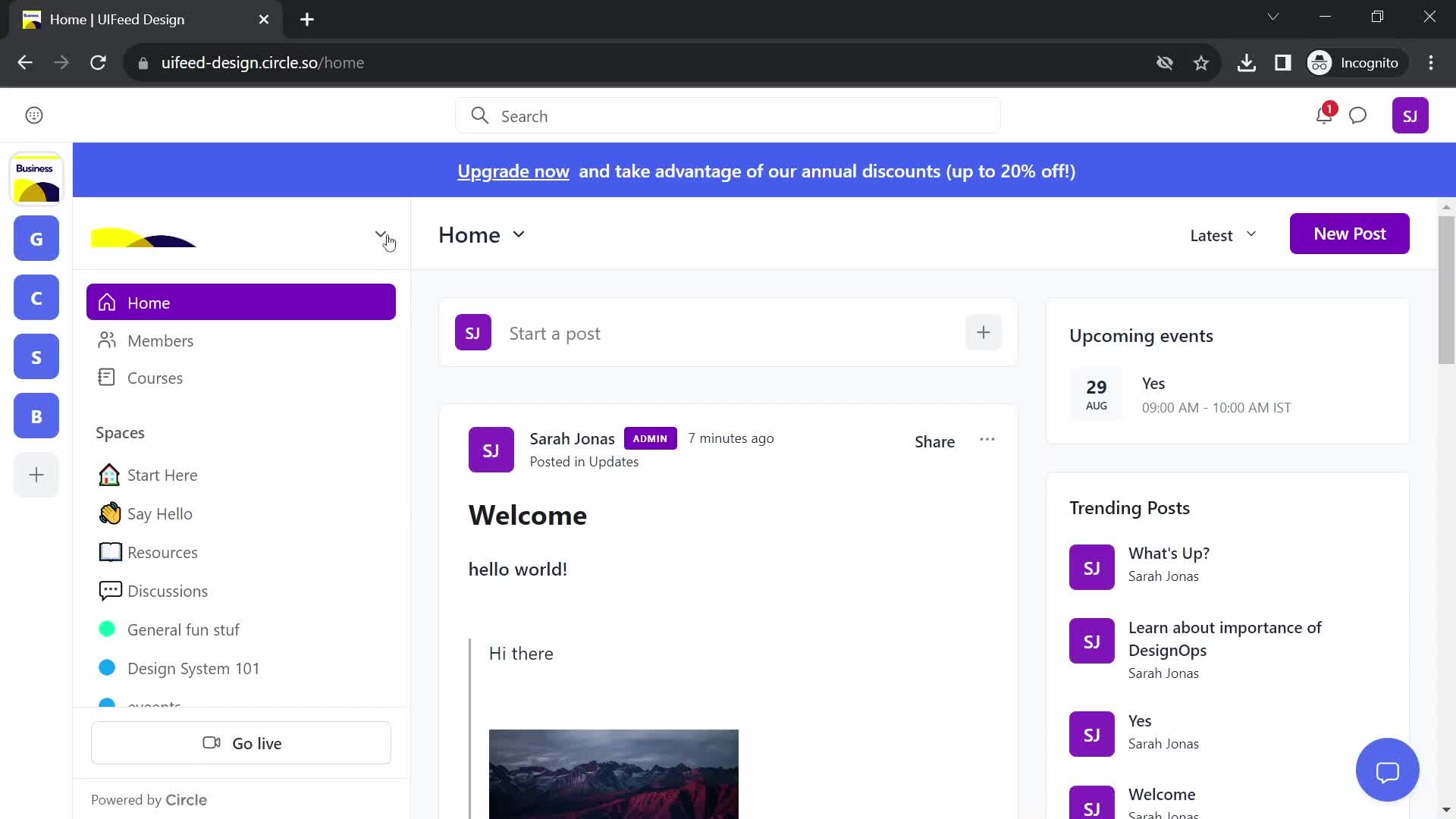Click the Start Here space icon
The height and width of the screenshot is (819, 1456).
pyautogui.click(x=109, y=474)
